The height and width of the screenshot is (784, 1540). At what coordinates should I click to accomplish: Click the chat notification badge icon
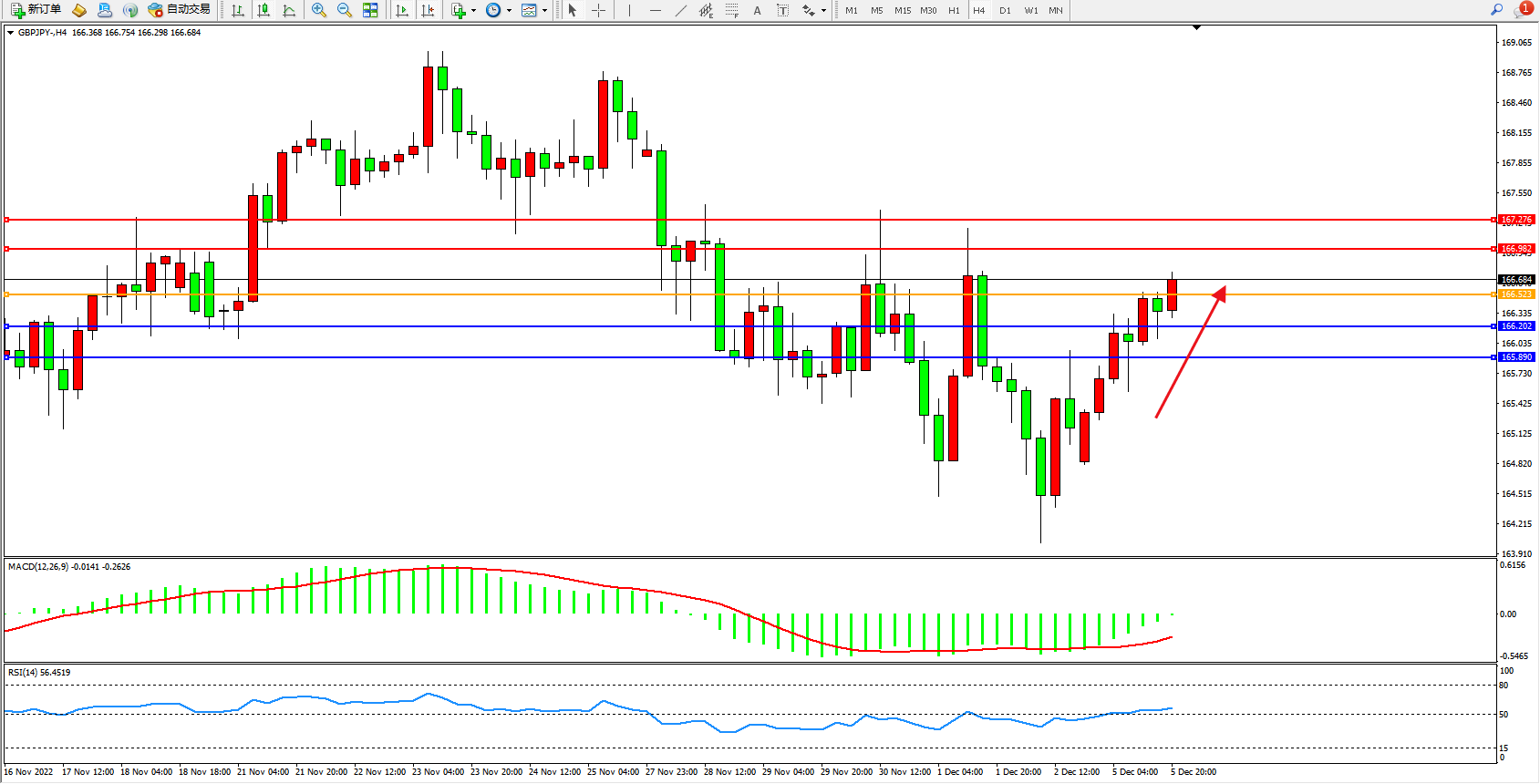1523,10
